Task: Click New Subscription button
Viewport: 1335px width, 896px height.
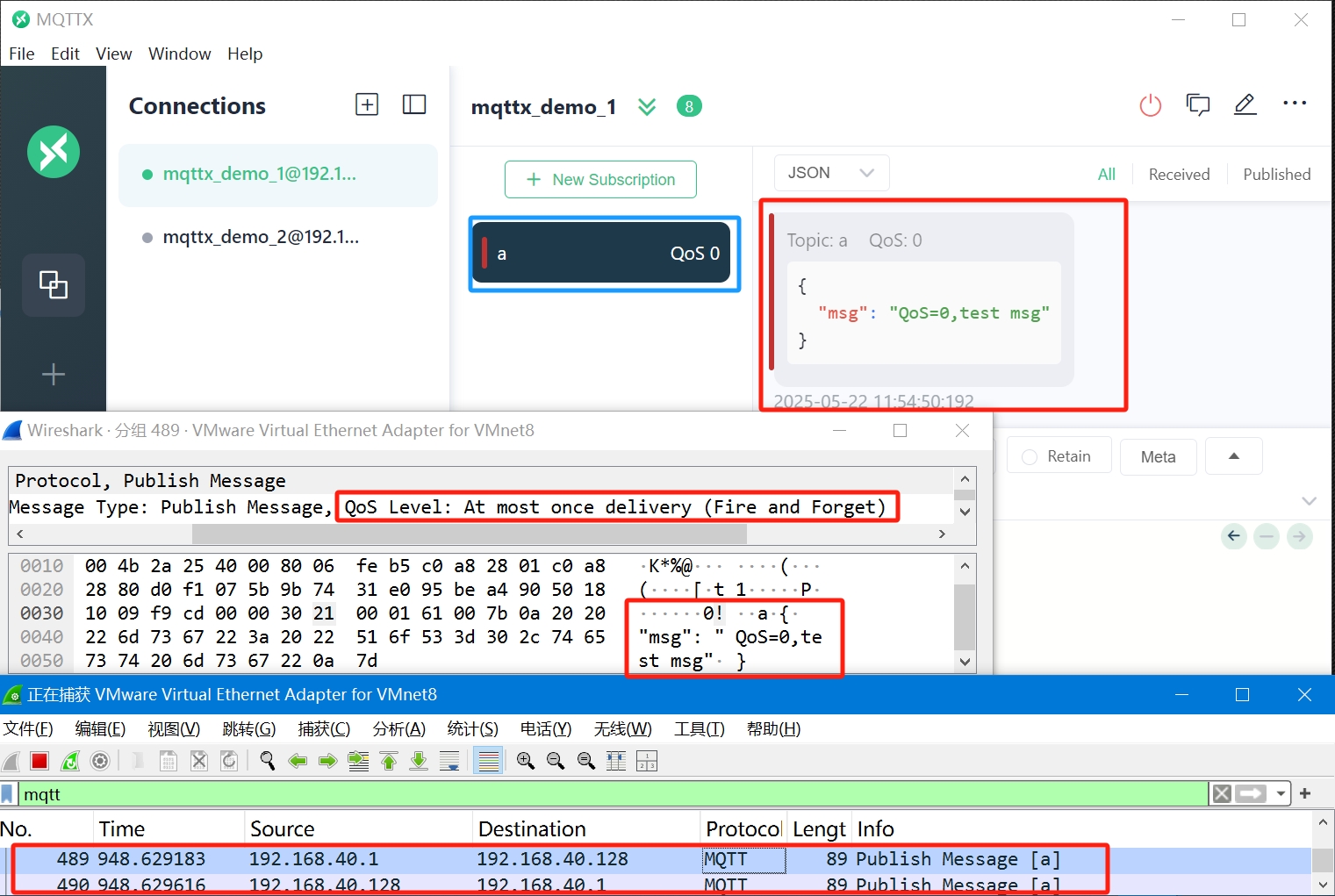Action: 600,179
